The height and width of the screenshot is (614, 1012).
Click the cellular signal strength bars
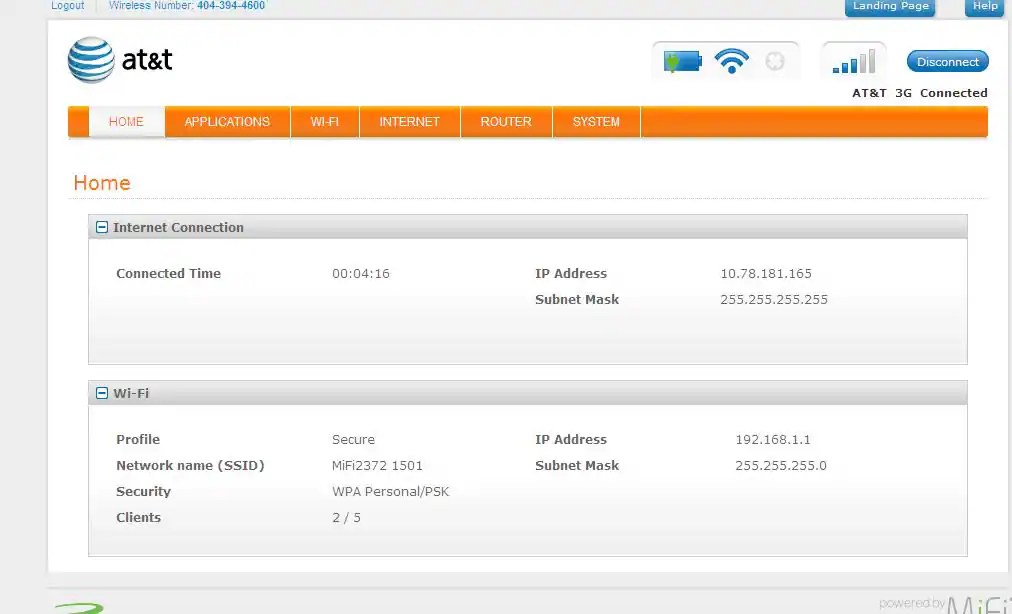[x=854, y=61]
